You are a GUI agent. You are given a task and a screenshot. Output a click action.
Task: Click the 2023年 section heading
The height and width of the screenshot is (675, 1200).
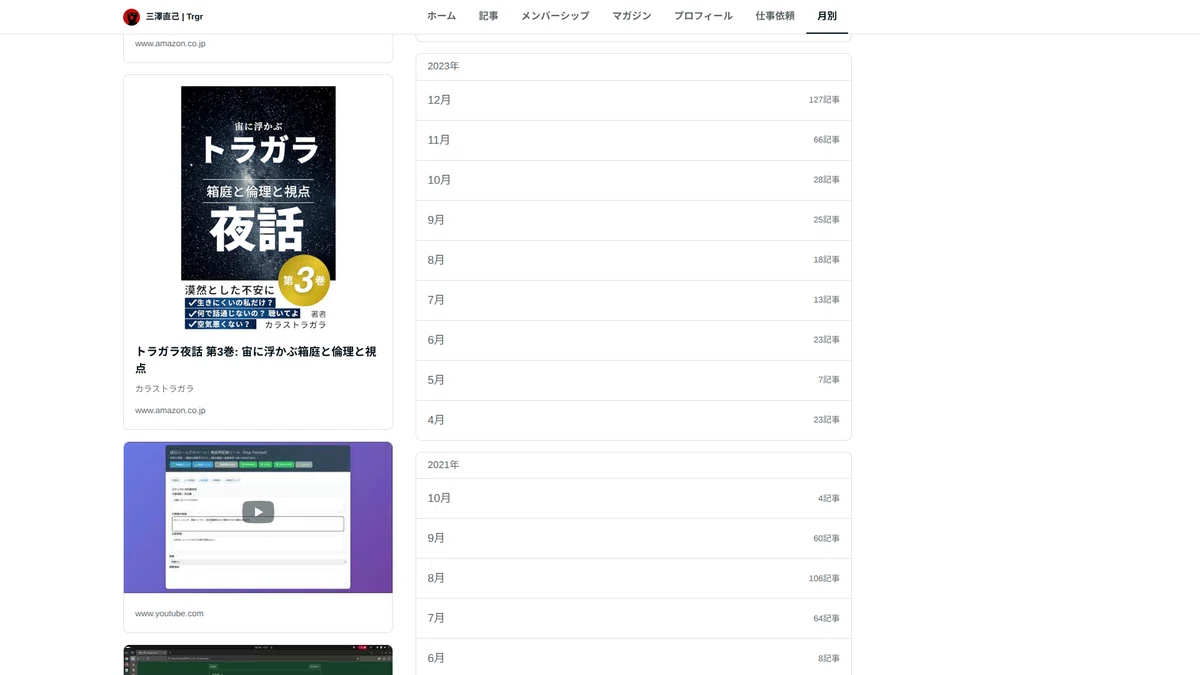[x=443, y=66]
